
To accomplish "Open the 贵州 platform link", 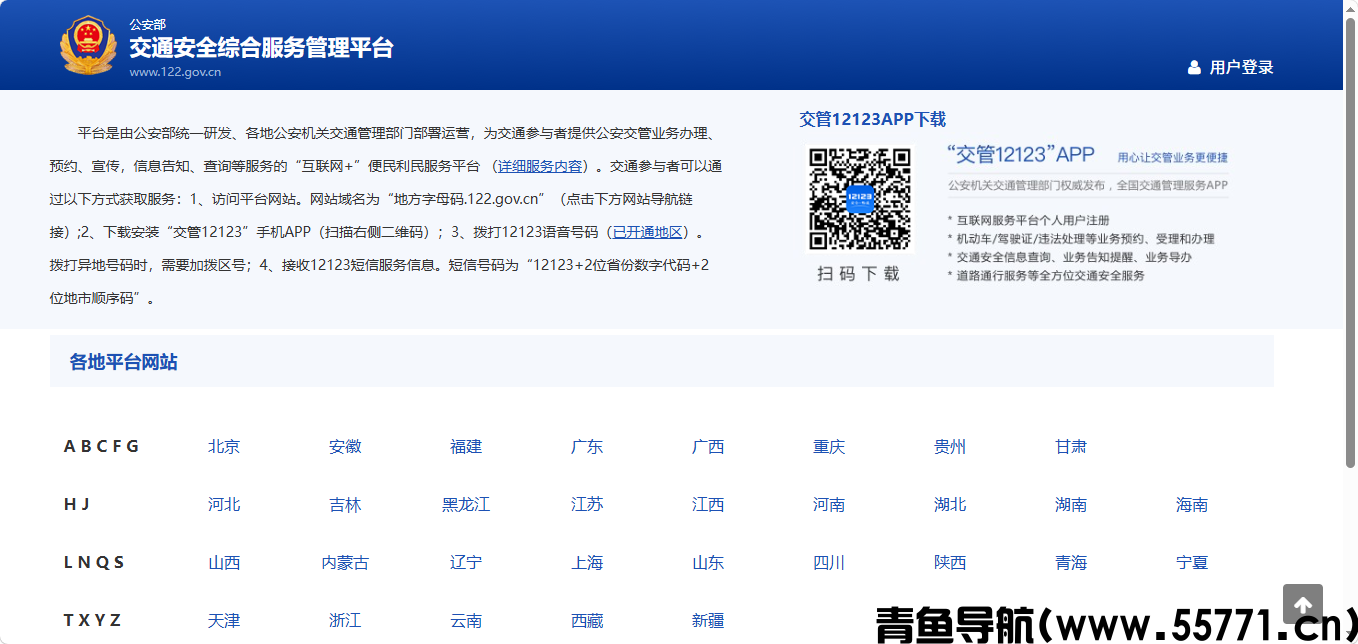I will [x=950, y=447].
